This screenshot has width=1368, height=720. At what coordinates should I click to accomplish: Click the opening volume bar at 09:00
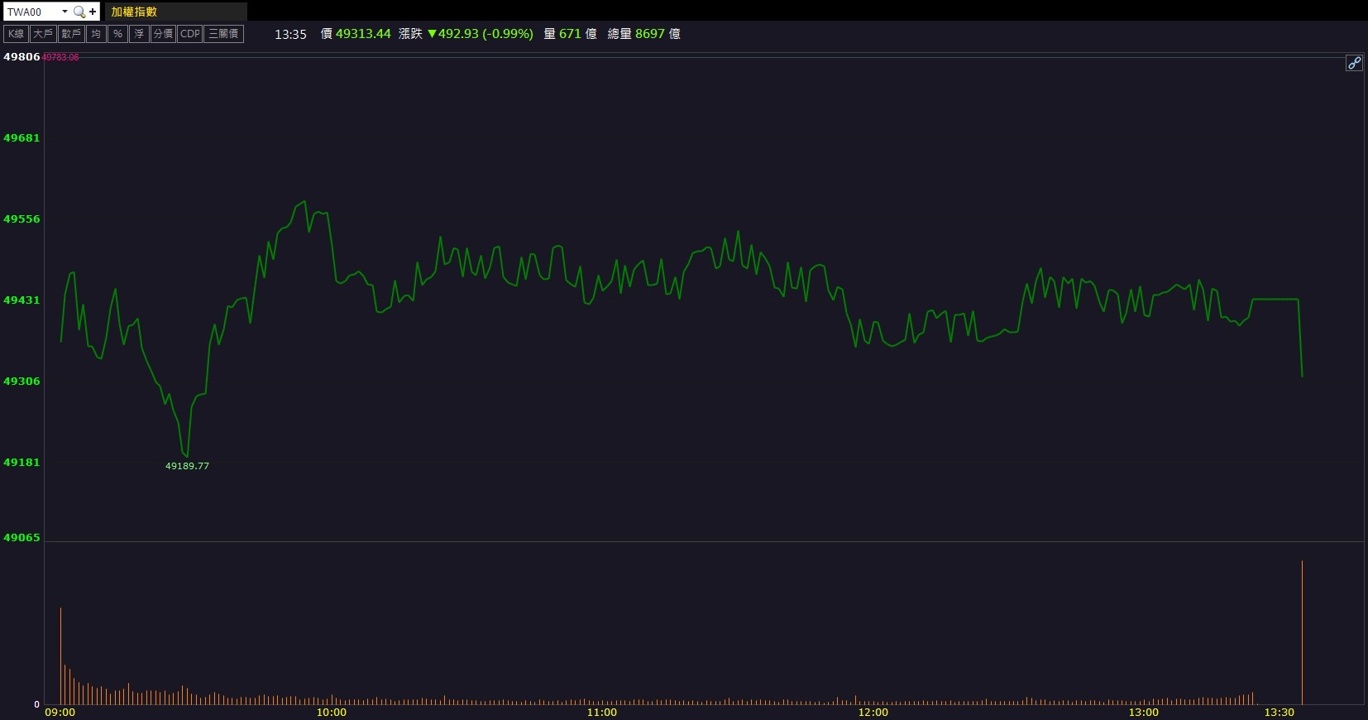60,656
